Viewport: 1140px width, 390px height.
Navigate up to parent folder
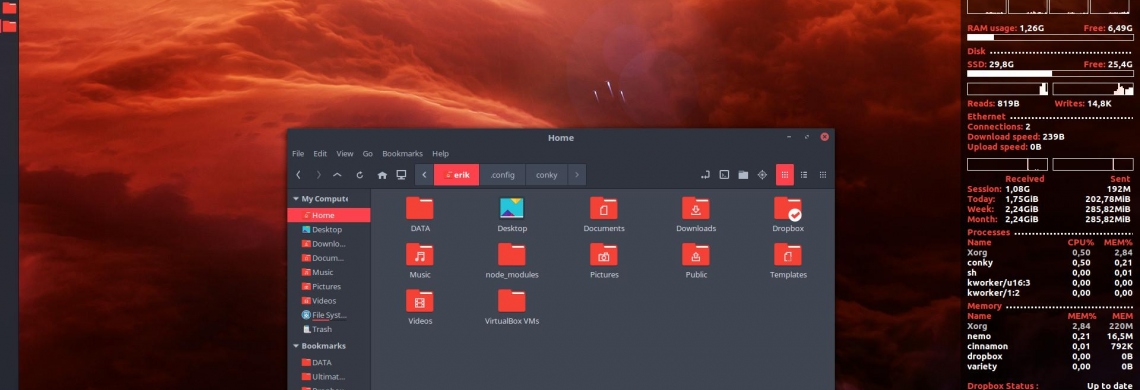[337, 175]
